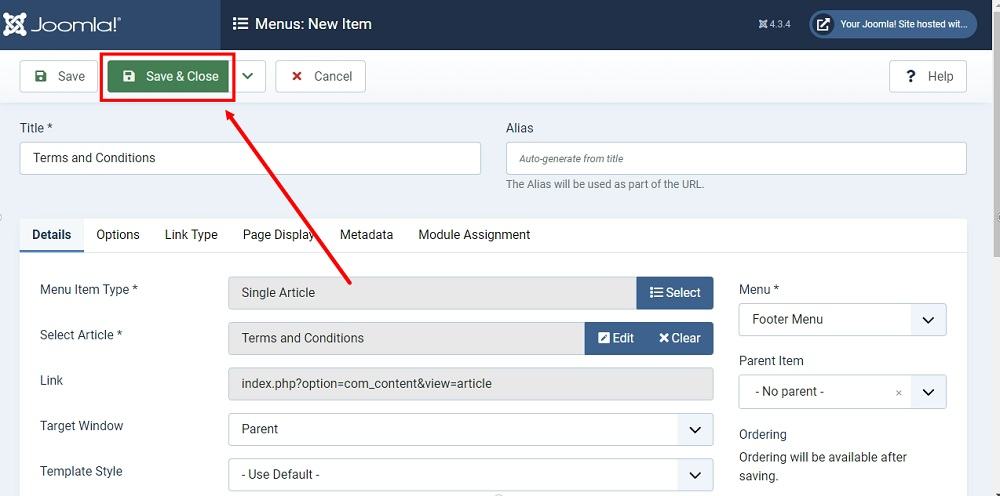Image resolution: width=1000 pixels, height=496 pixels.
Task: Click the Joomla version 4.3.4 indicator
Action: pos(775,24)
